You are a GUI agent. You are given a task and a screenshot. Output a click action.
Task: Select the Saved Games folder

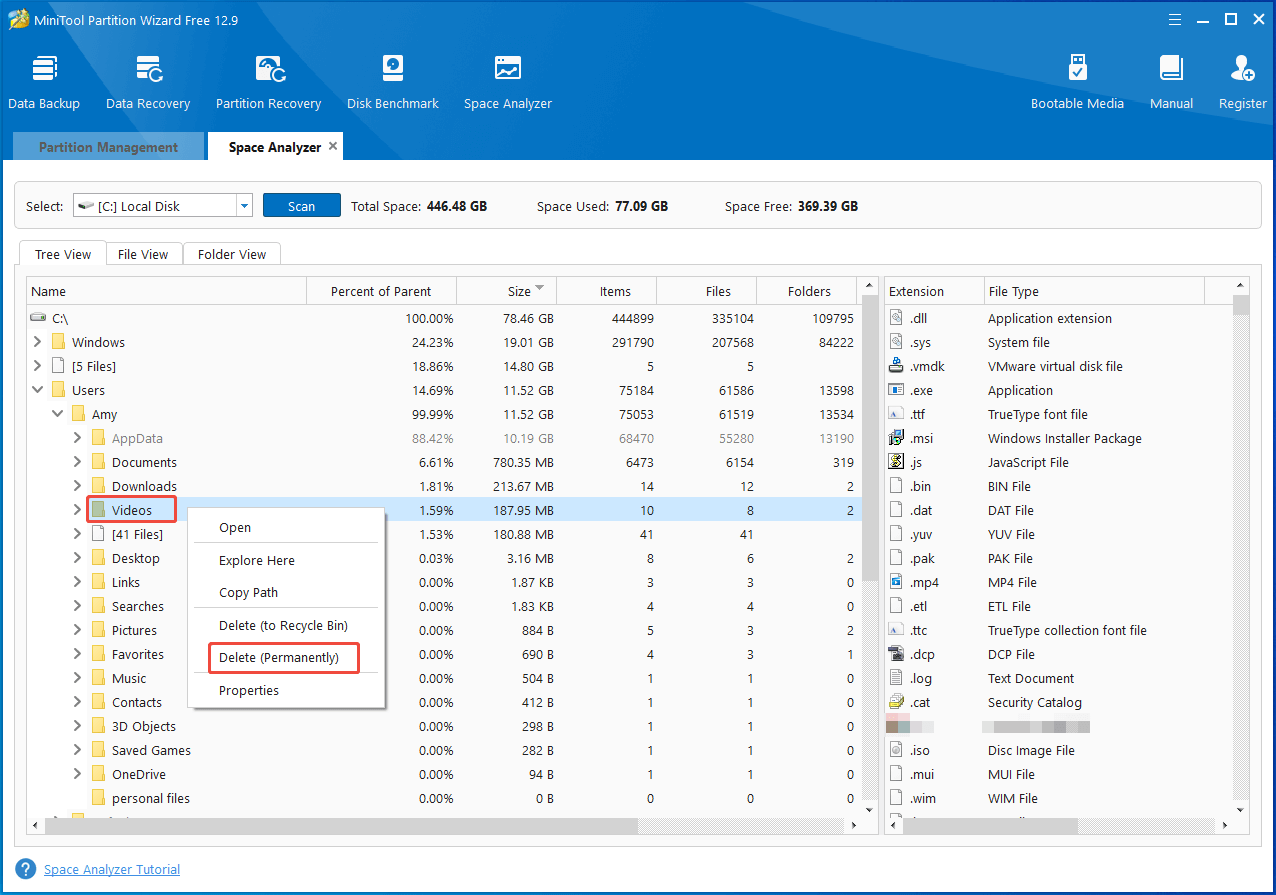[x=444, y=750]
